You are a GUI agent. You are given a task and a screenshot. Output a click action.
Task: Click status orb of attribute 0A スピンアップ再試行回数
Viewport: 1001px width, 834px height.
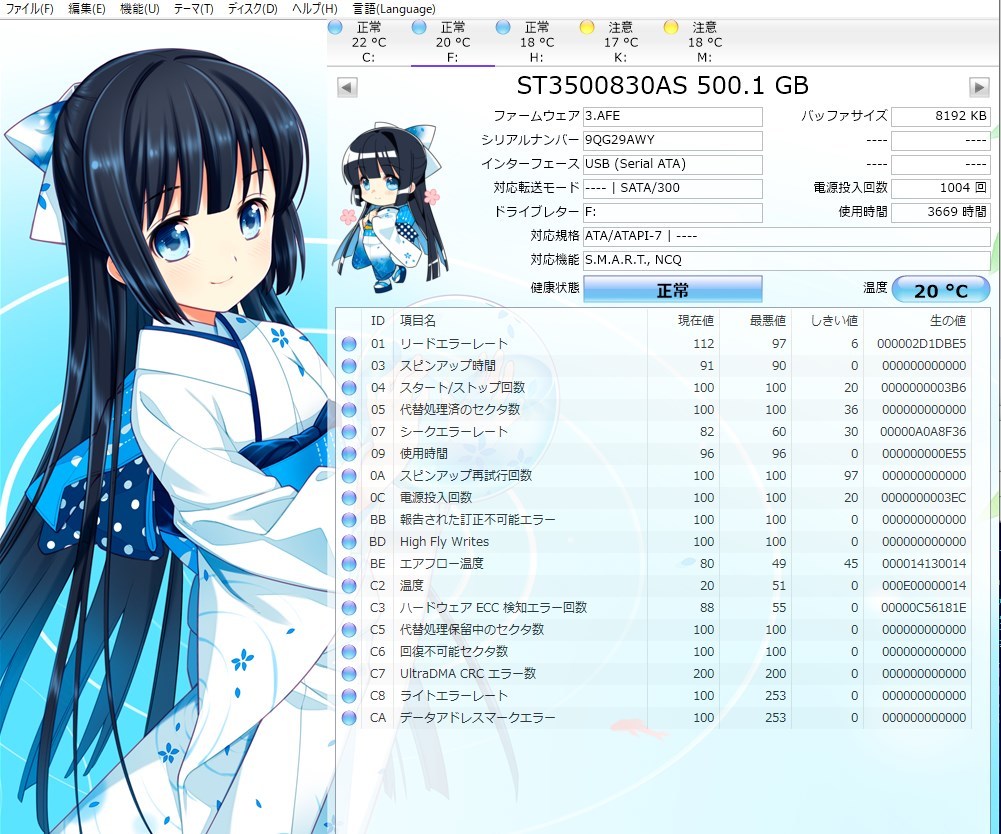pyautogui.click(x=349, y=476)
